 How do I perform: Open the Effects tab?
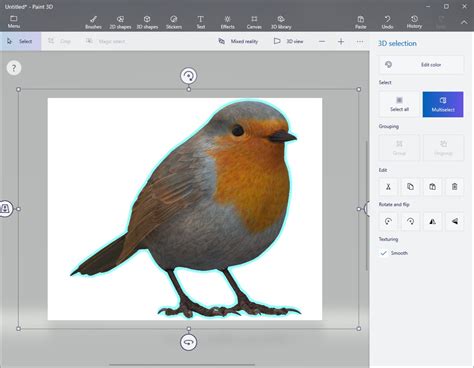(x=227, y=22)
